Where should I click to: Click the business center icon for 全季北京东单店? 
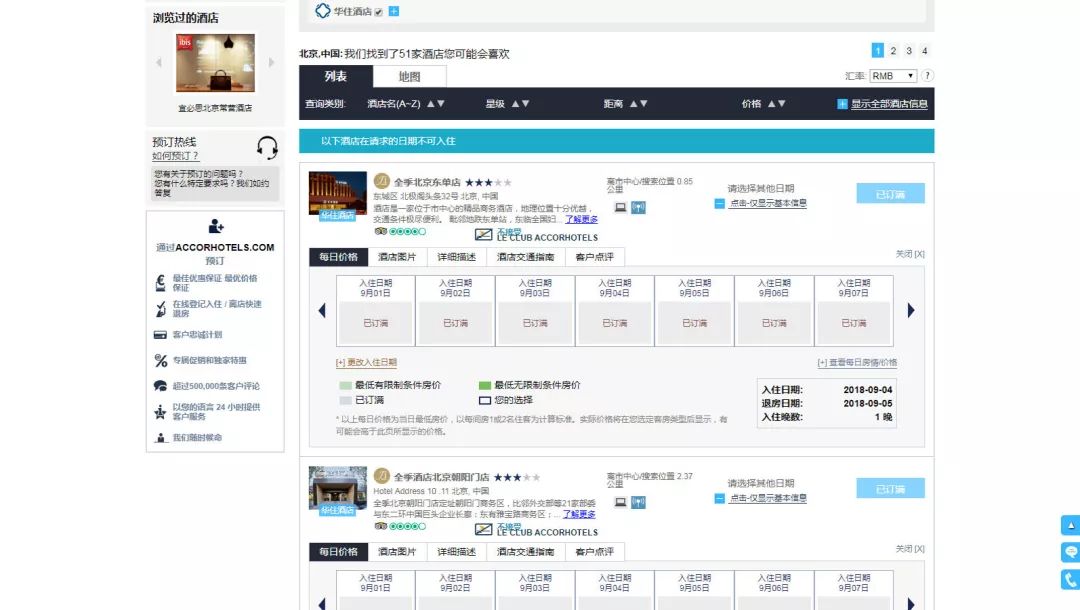pos(621,207)
